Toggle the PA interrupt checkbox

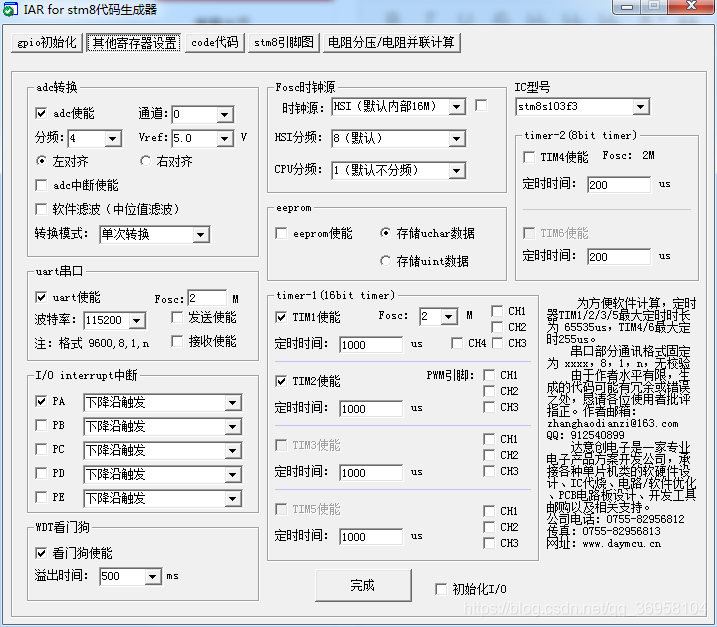tap(41, 402)
